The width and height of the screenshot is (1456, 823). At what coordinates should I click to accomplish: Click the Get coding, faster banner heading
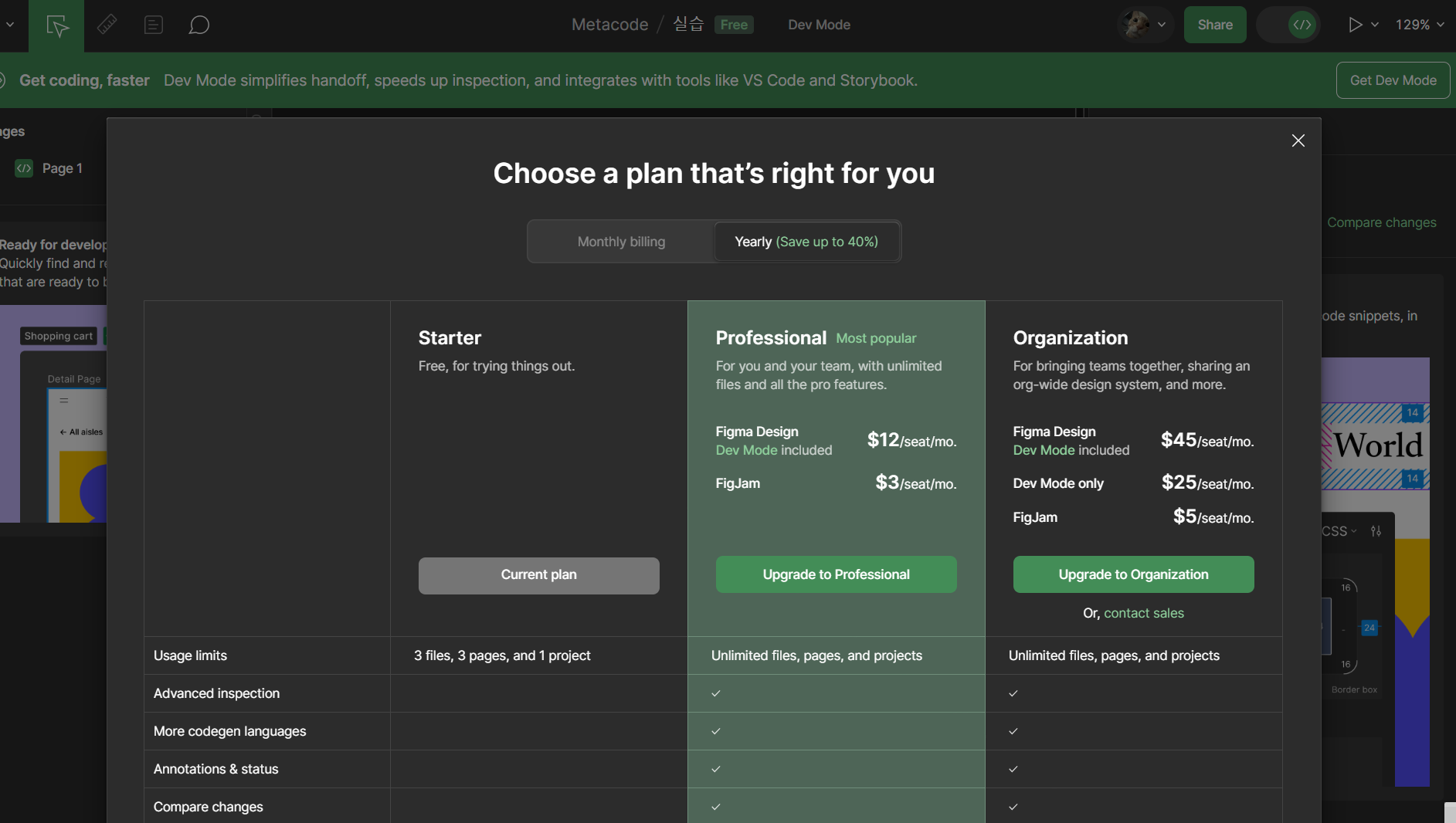tap(84, 80)
